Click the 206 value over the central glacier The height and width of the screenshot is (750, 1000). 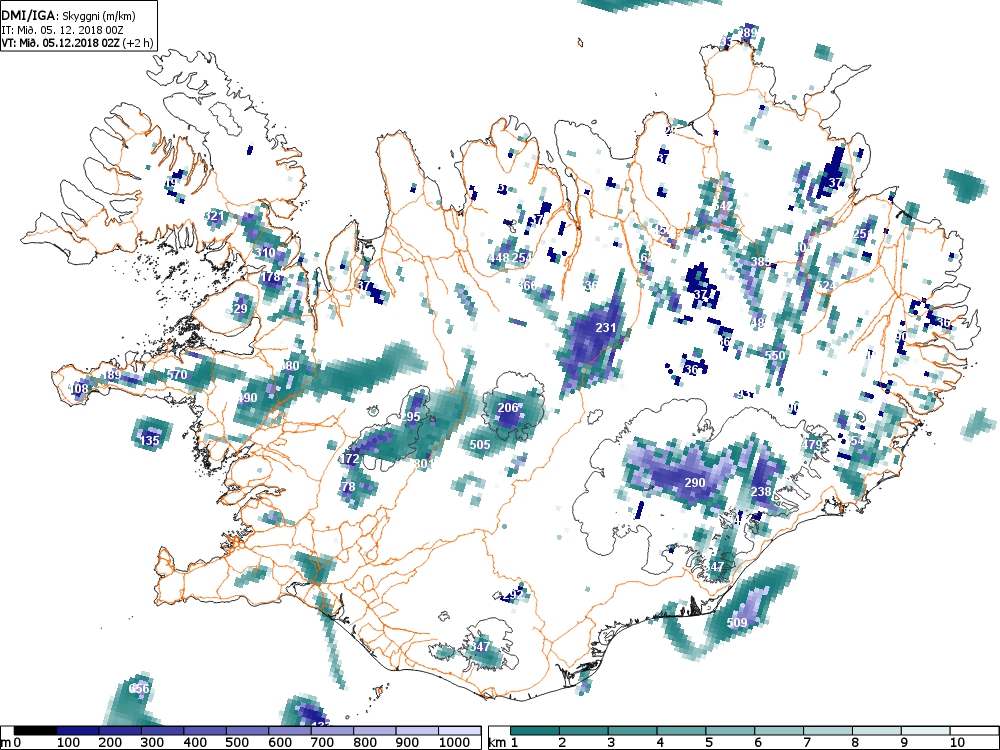pos(508,408)
